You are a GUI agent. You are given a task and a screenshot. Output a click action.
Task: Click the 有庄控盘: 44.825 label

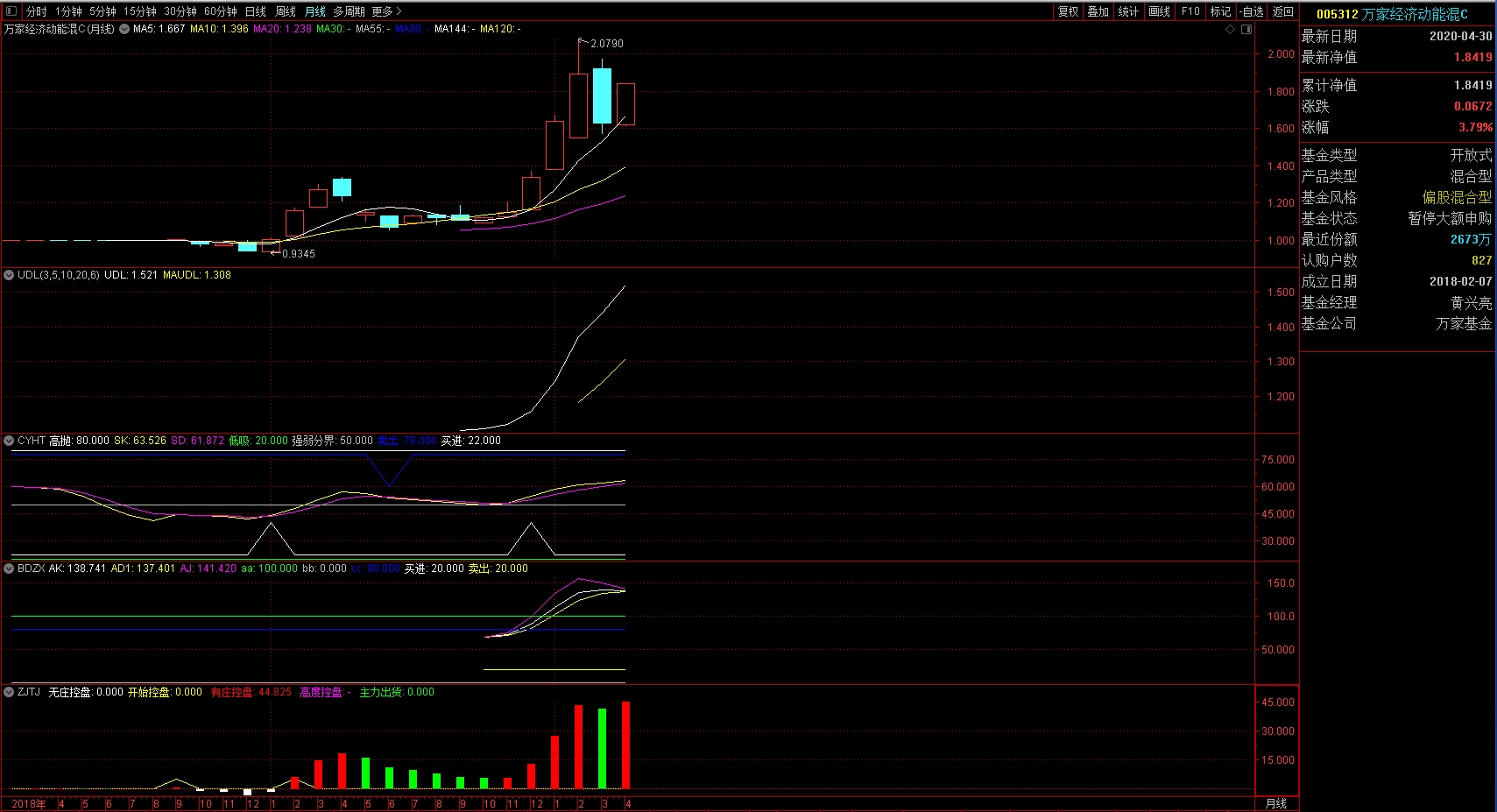(251, 692)
